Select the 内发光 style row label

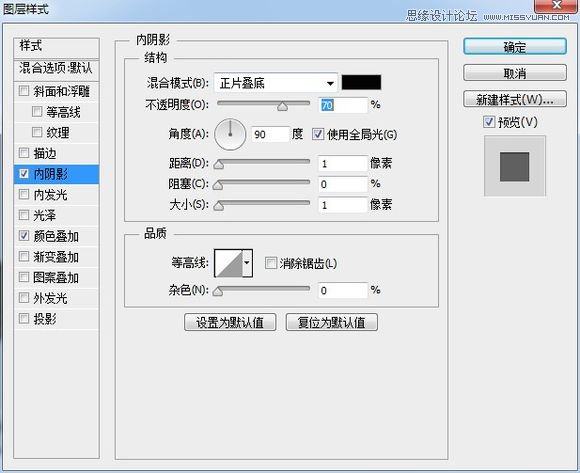(x=50, y=195)
